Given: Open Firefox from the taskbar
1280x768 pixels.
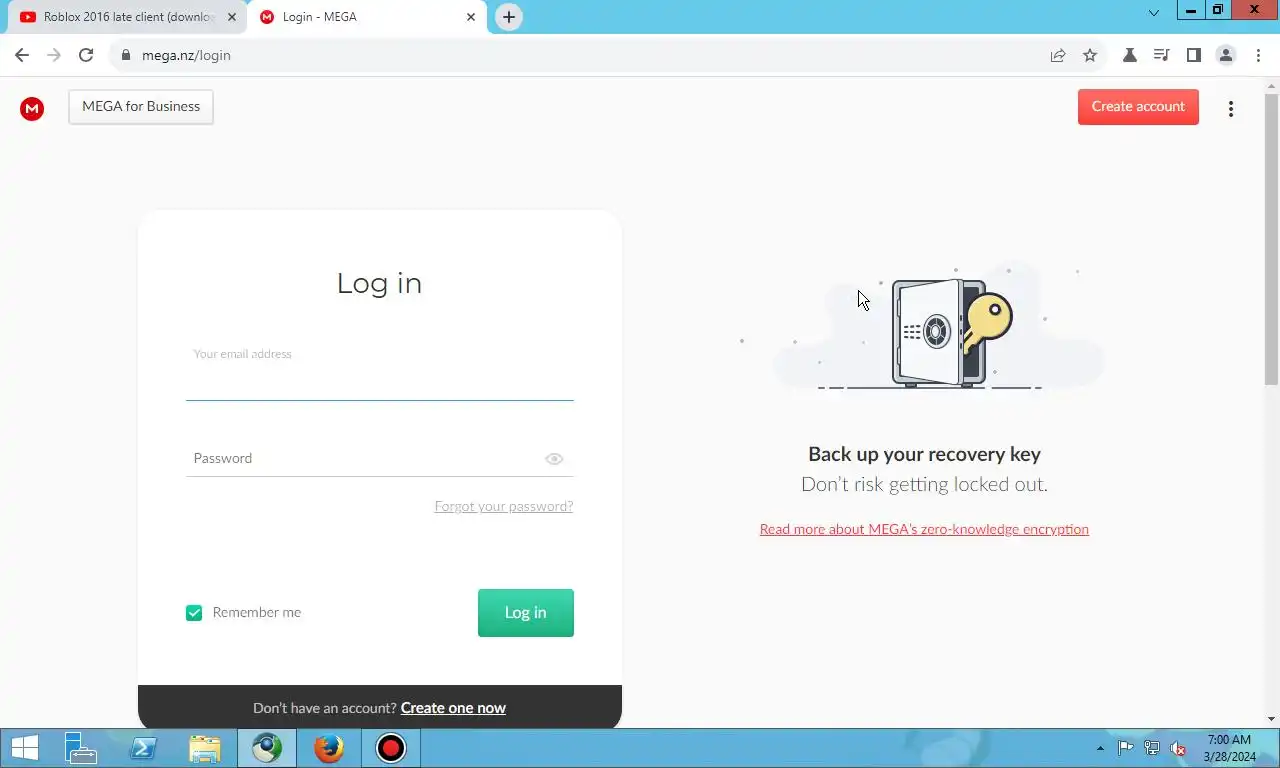Looking at the screenshot, I should click(328, 748).
